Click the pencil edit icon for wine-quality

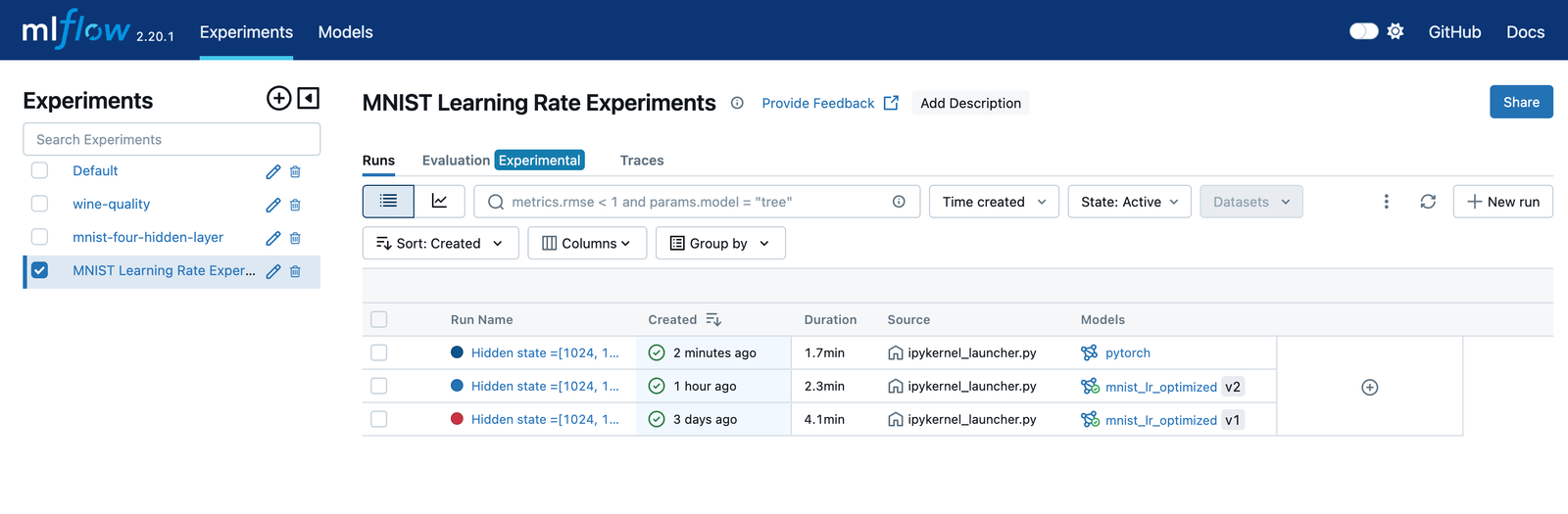[x=273, y=205]
